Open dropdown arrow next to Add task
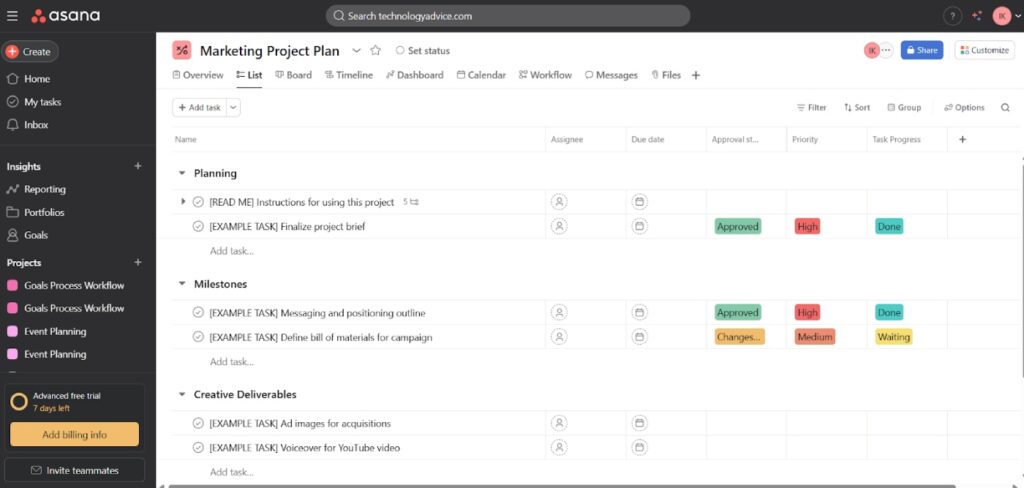 233,108
